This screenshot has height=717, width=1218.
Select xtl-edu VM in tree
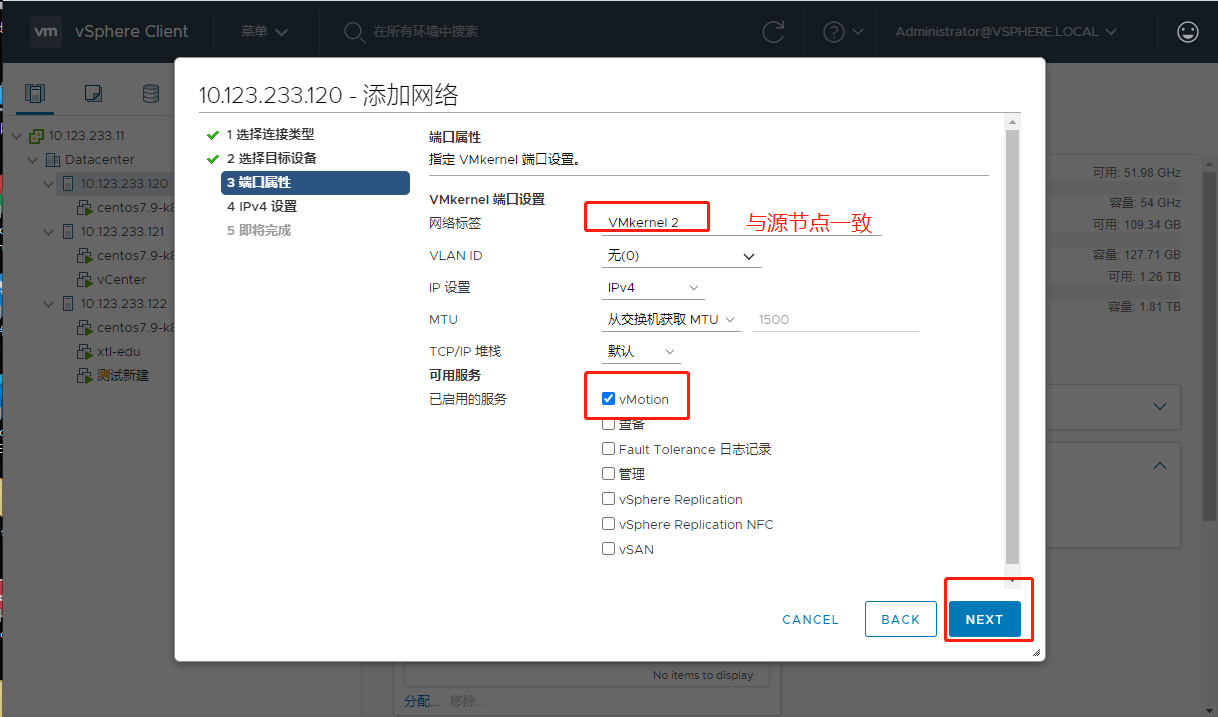point(118,352)
